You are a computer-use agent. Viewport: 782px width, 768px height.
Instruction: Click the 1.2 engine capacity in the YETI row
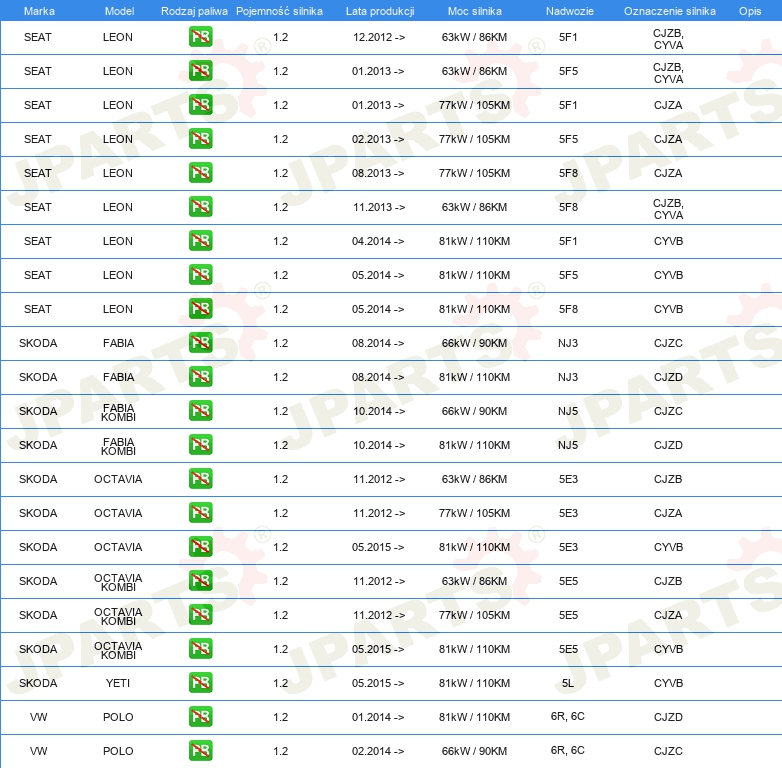pos(281,683)
